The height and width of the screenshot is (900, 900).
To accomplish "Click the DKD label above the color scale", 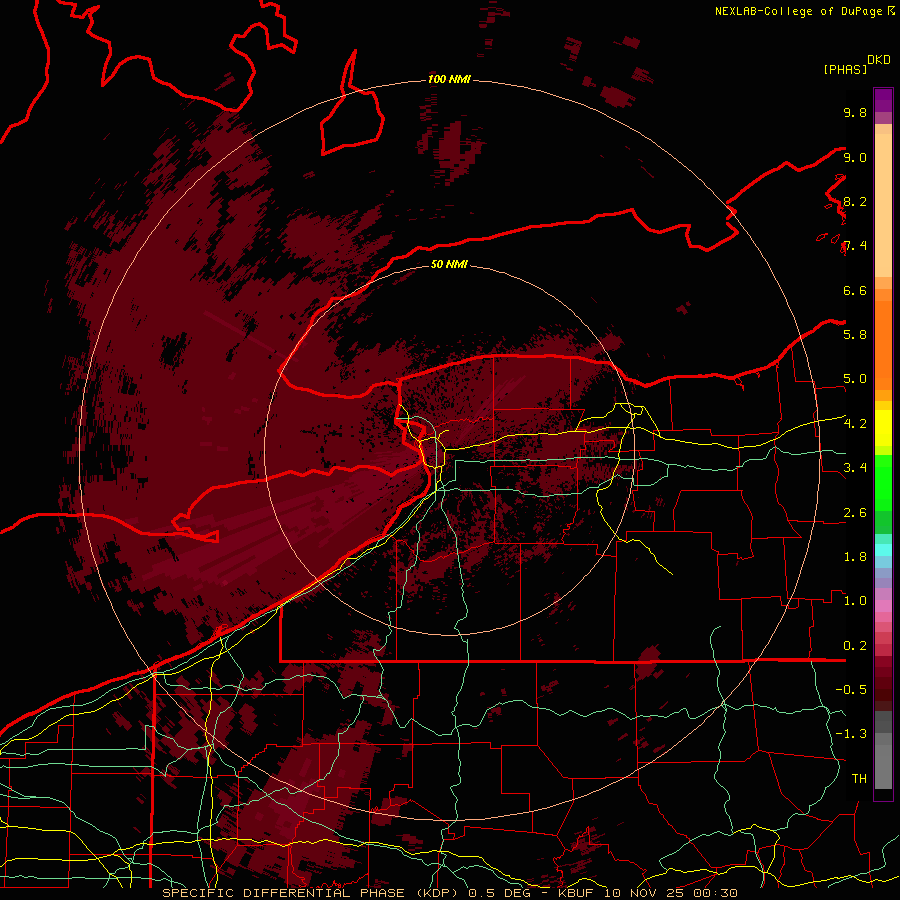I will point(879,60).
